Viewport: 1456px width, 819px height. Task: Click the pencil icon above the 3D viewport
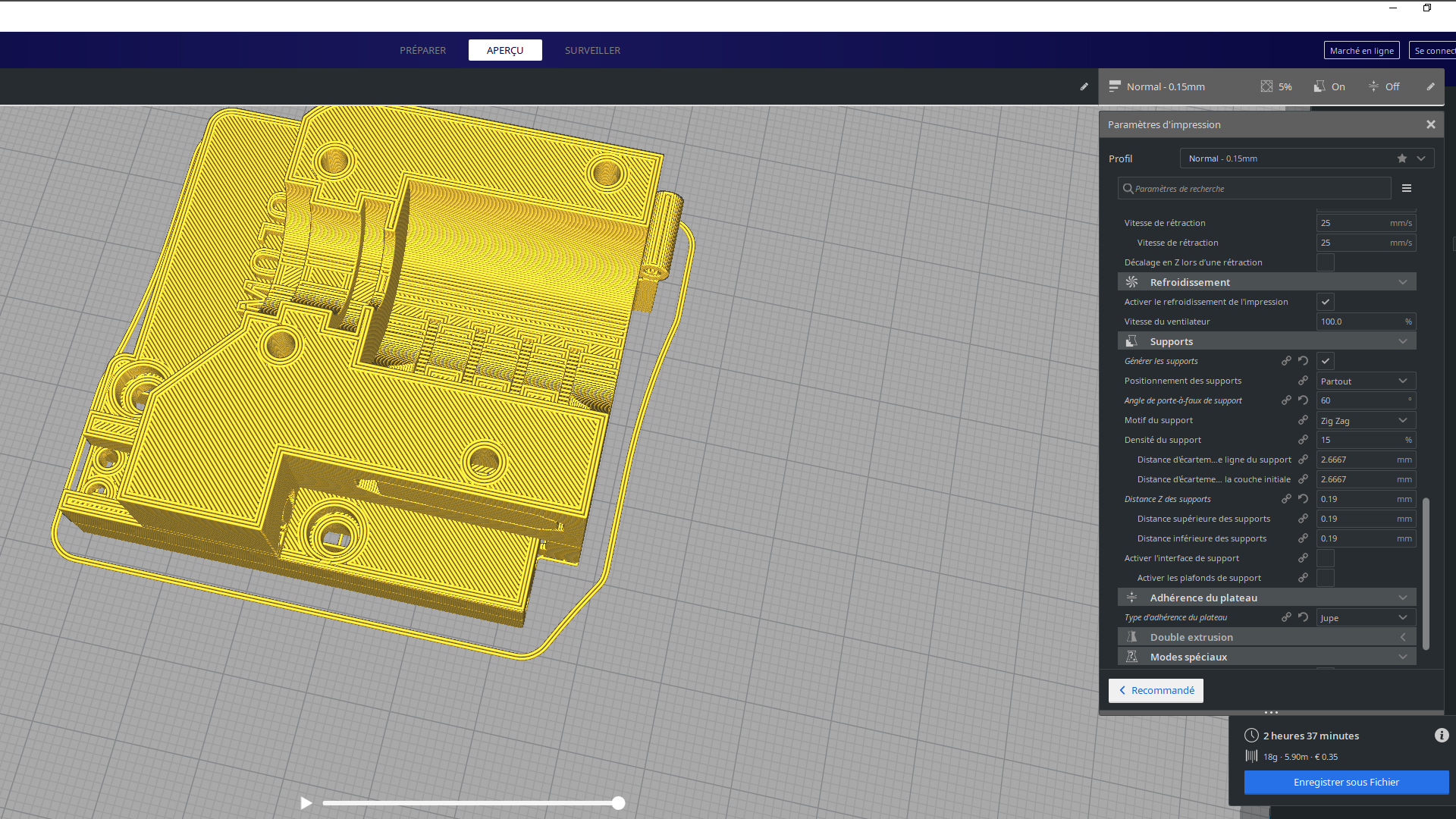(1084, 86)
